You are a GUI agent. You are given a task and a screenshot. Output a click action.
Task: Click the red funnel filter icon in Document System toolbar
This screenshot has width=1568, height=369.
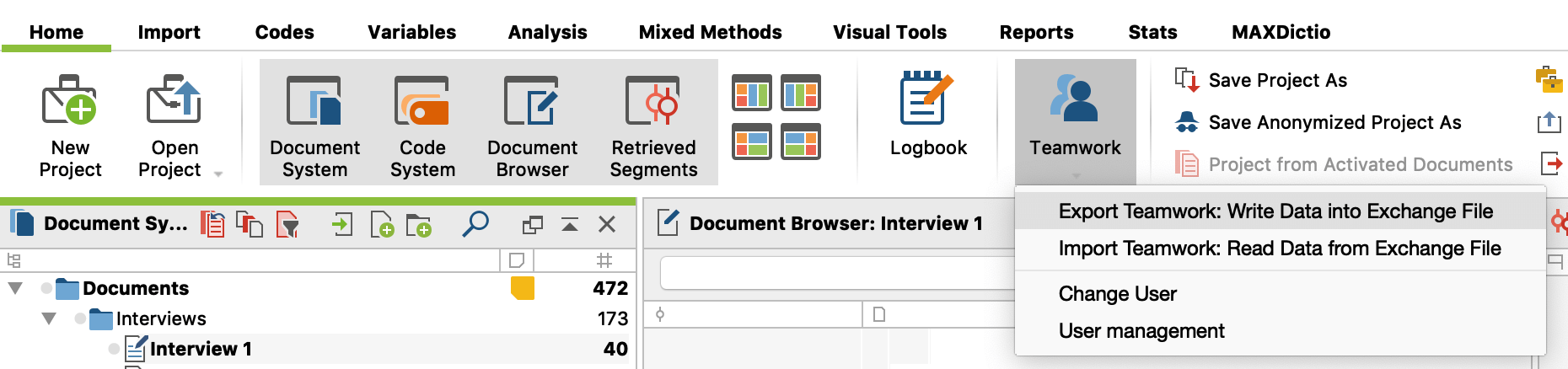pyautogui.click(x=287, y=224)
